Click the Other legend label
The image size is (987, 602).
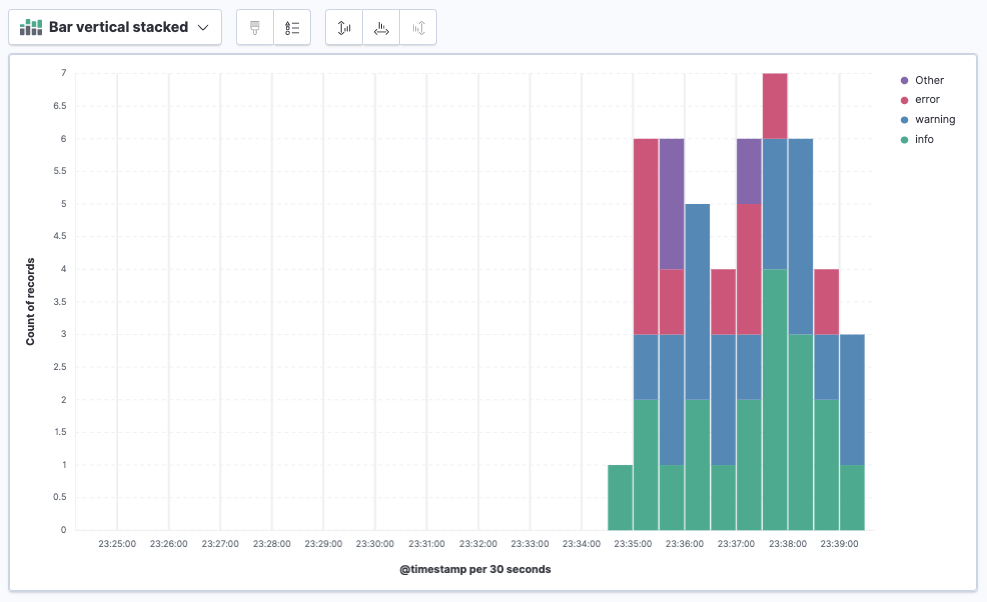[x=928, y=80]
